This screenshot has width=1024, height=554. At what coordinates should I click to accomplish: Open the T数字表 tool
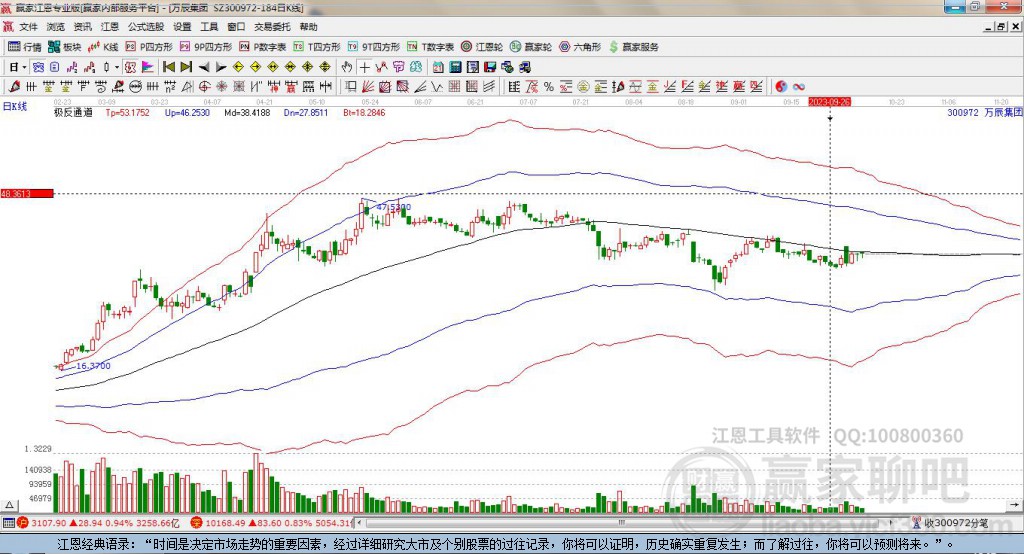coord(430,47)
